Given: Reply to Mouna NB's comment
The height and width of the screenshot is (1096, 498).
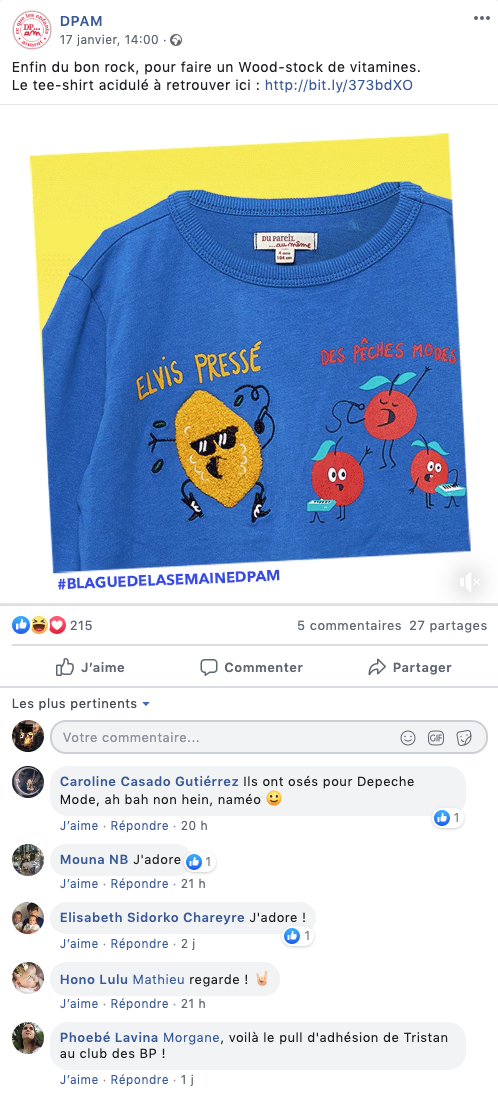Looking at the screenshot, I should [139, 884].
